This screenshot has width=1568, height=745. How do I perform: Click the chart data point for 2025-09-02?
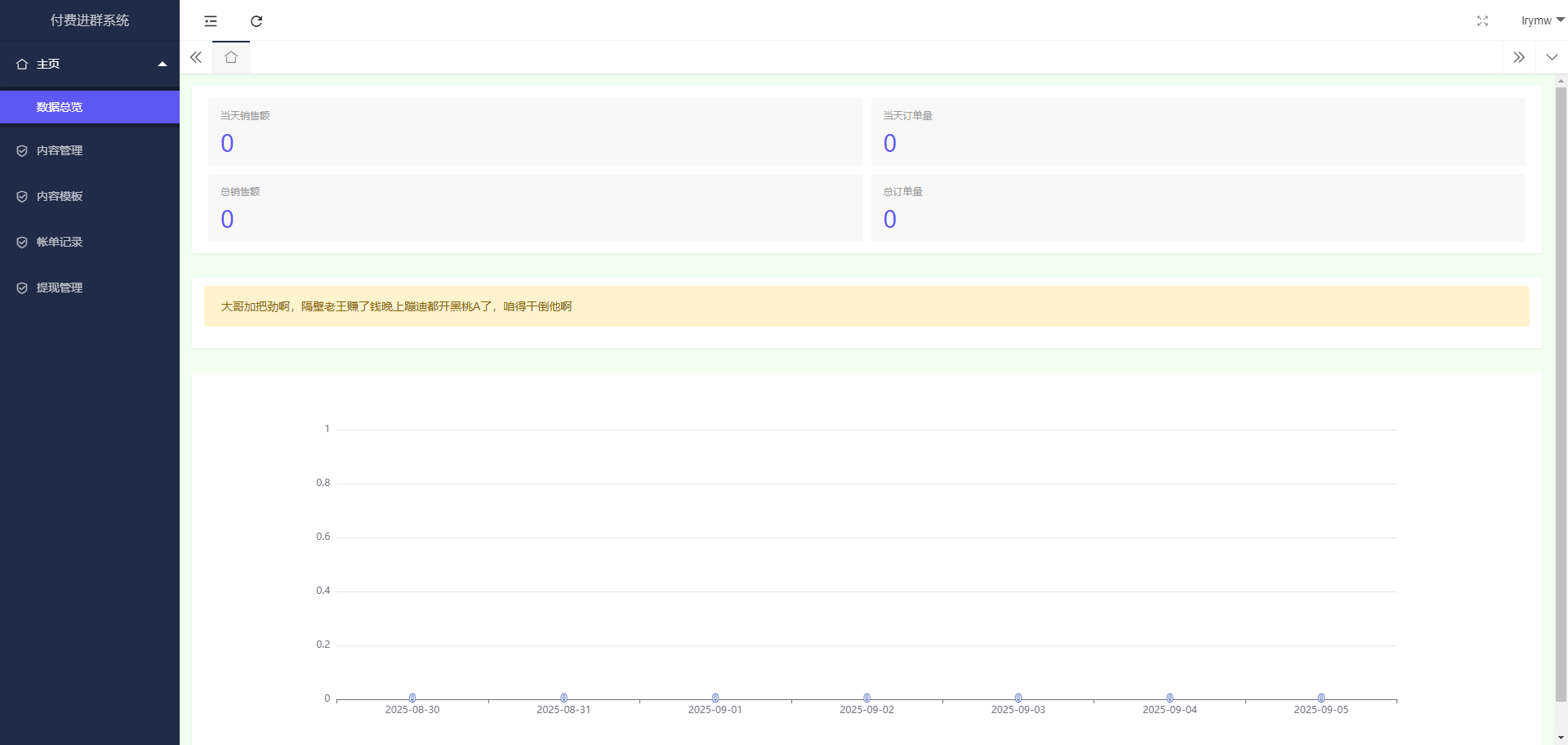point(866,698)
